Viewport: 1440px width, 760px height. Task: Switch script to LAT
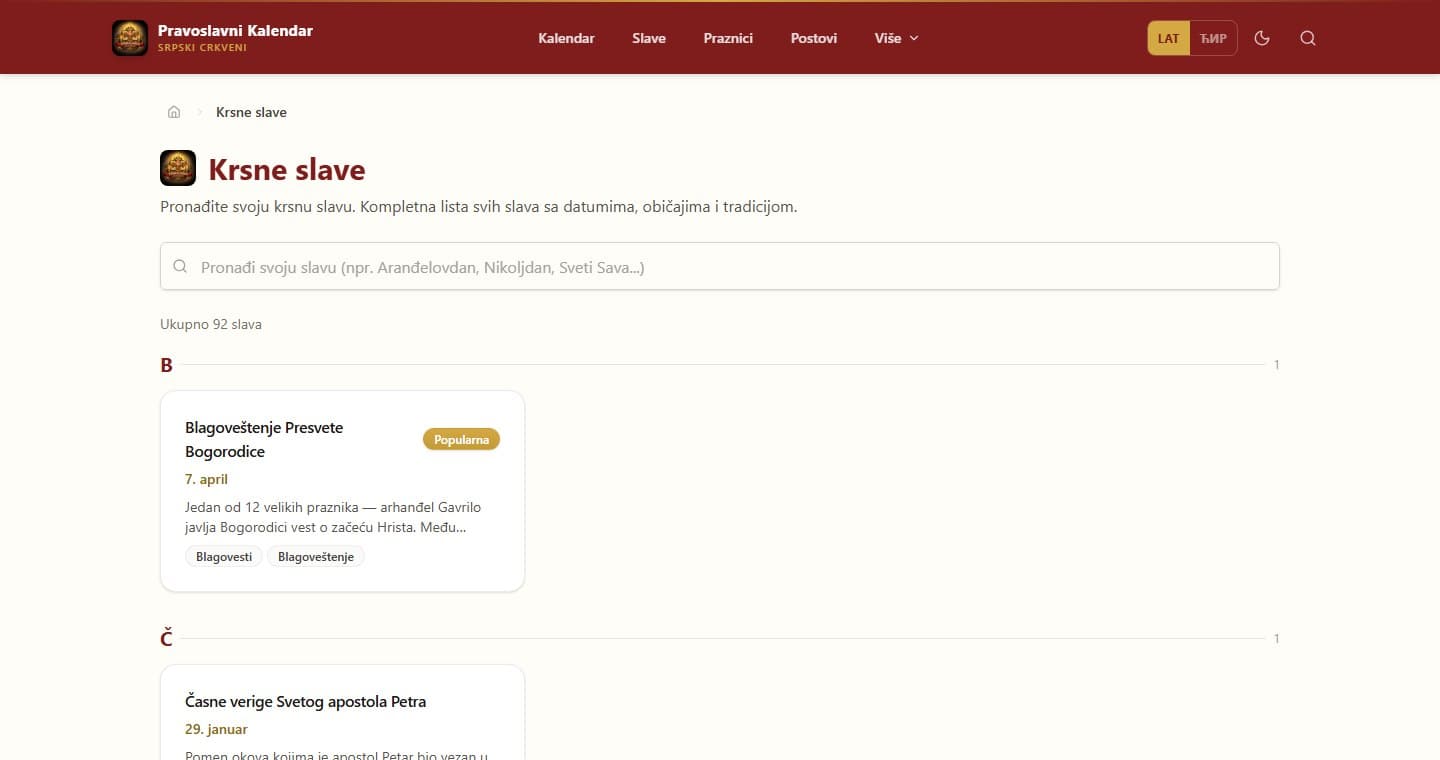(1168, 38)
